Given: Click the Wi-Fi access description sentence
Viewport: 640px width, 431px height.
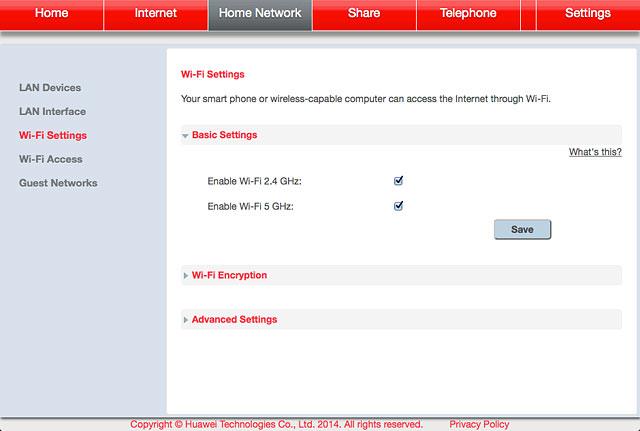Looking at the screenshot, I should (366, 99).
